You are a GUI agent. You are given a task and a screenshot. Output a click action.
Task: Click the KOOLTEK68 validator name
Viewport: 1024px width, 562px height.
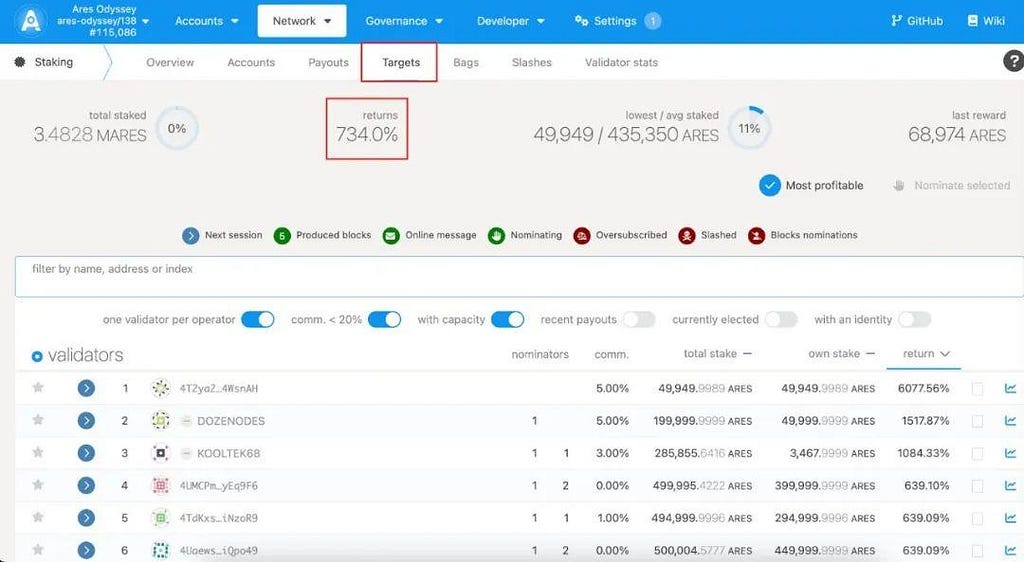tap(229, 453)
